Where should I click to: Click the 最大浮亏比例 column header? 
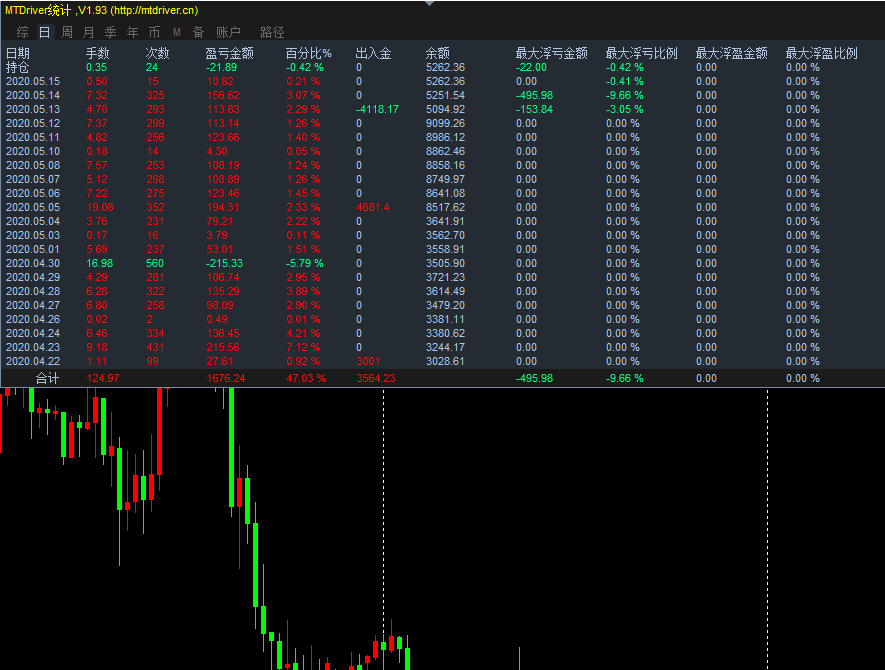click(x=642, y=54)
